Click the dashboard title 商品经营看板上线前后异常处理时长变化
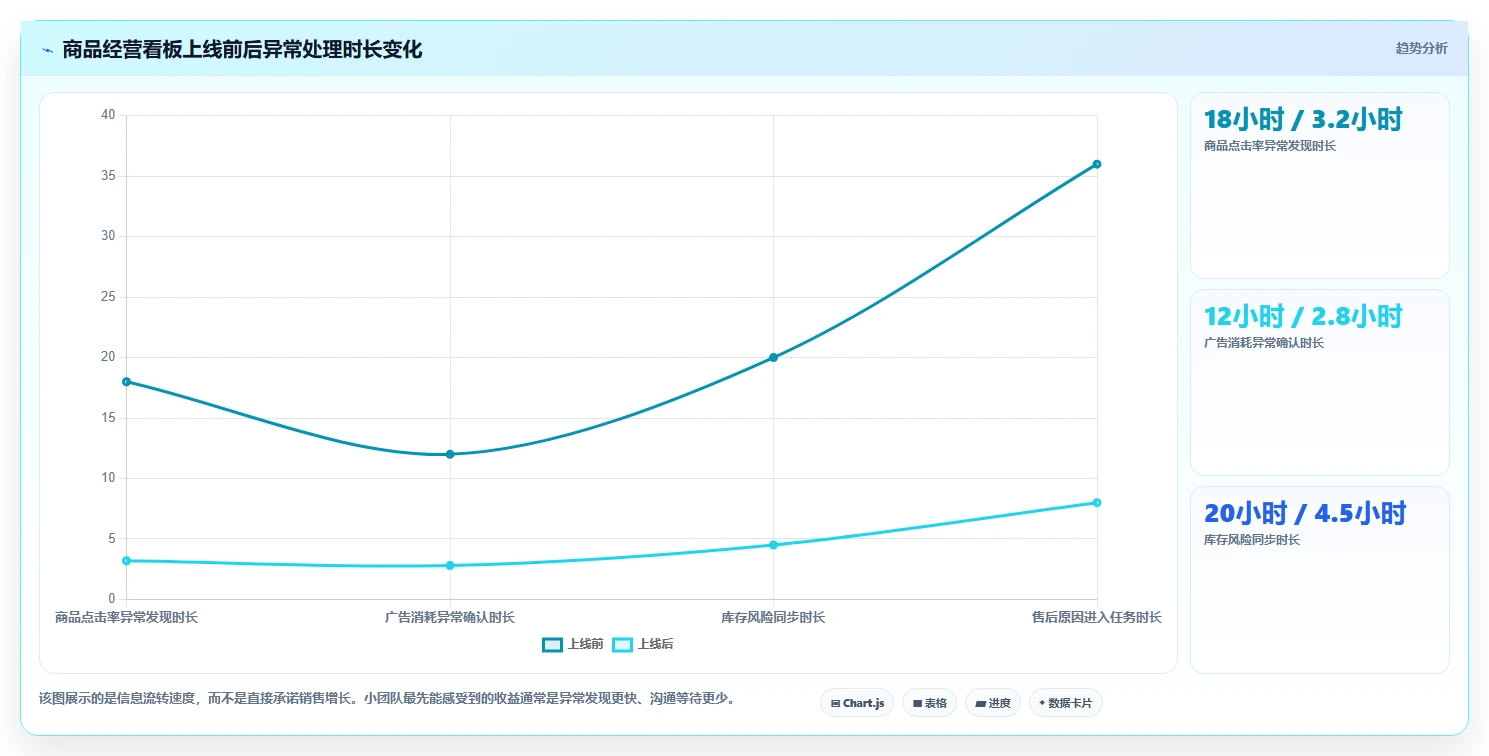This screenshot has height=756, width=1489. pos(242,50)
